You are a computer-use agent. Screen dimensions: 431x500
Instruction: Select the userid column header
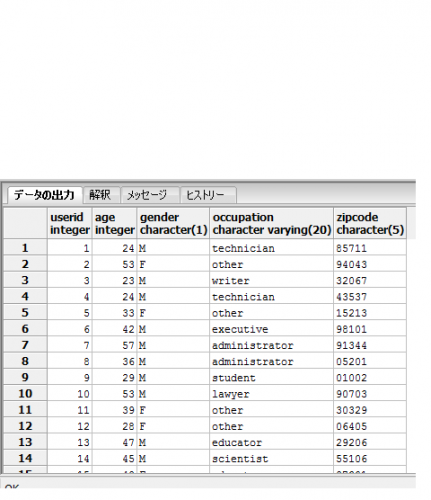pos(70,223)
